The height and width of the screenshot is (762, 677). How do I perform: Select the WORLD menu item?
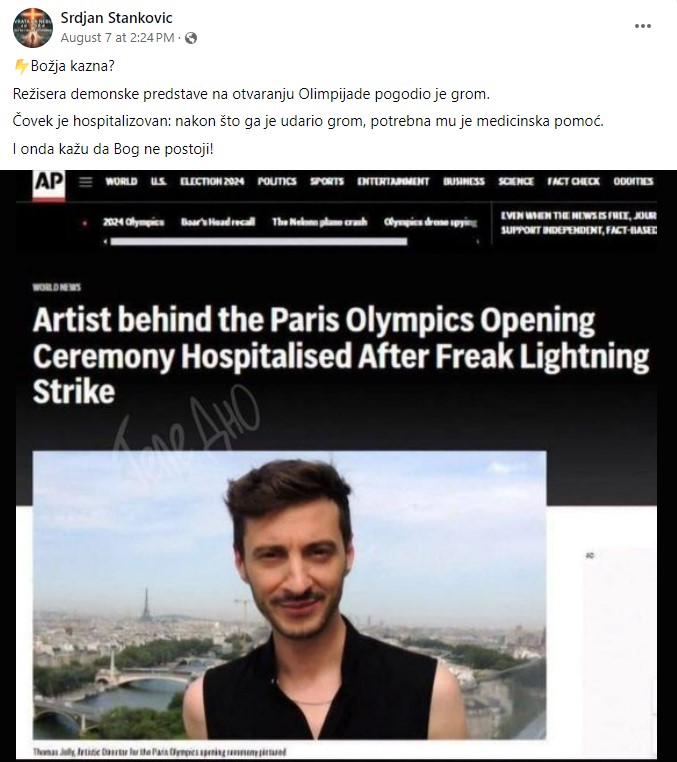tap(122, 181)
